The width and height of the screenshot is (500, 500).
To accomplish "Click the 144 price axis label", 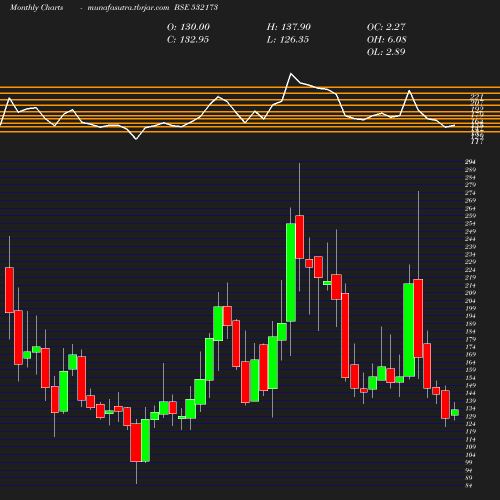I will pyautogui.click(x=470, y=393).
